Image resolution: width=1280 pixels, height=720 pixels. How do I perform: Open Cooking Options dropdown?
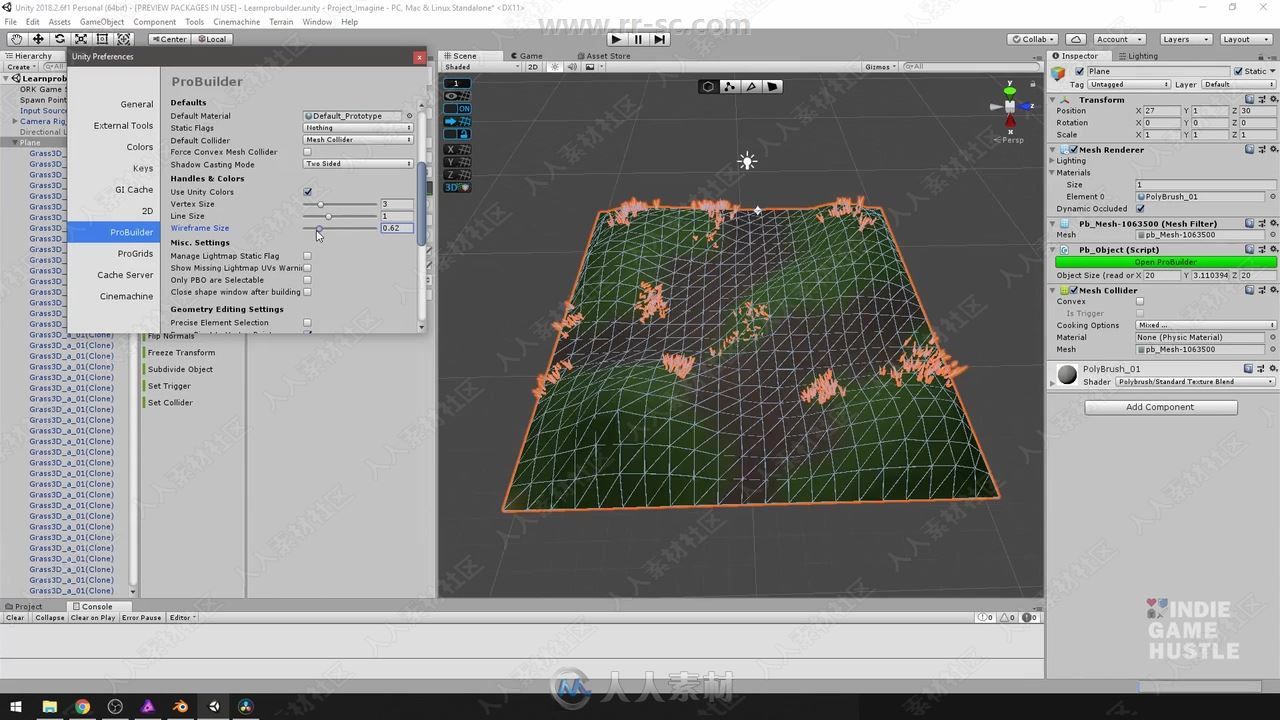pos(1206,325)
